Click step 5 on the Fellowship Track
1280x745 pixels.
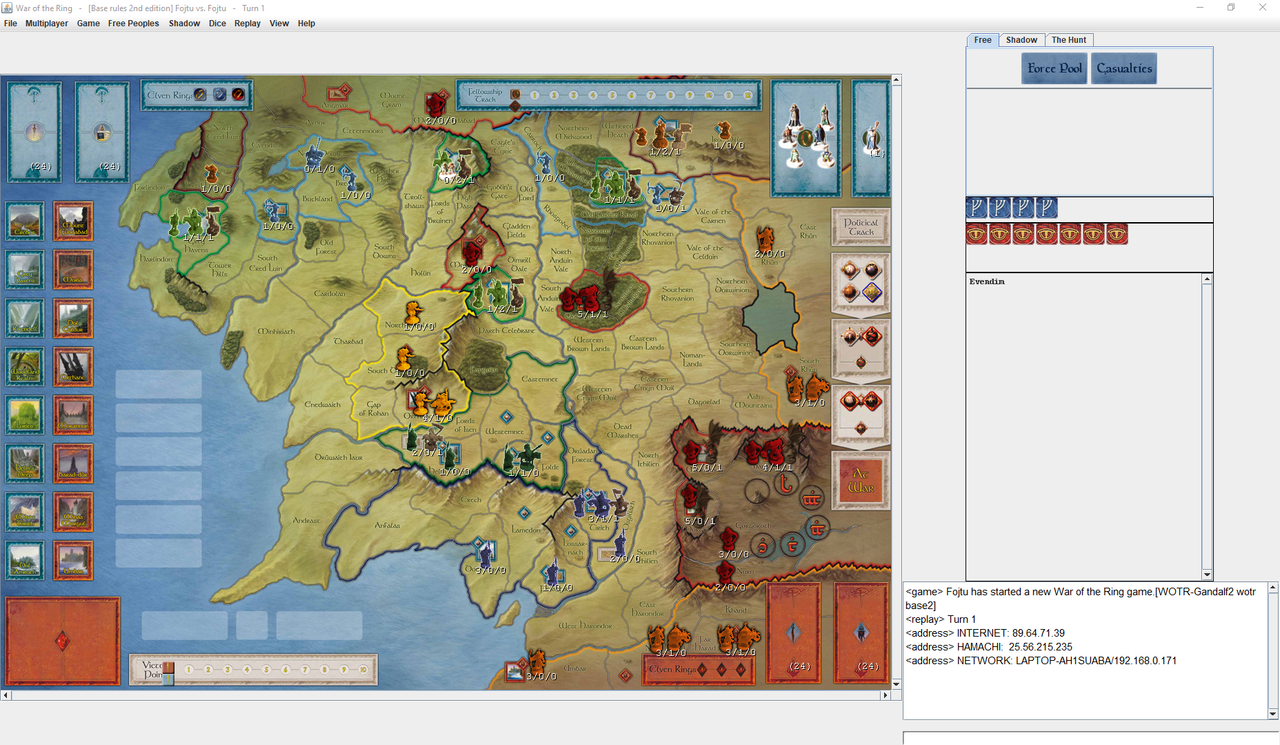pos(613,95)
